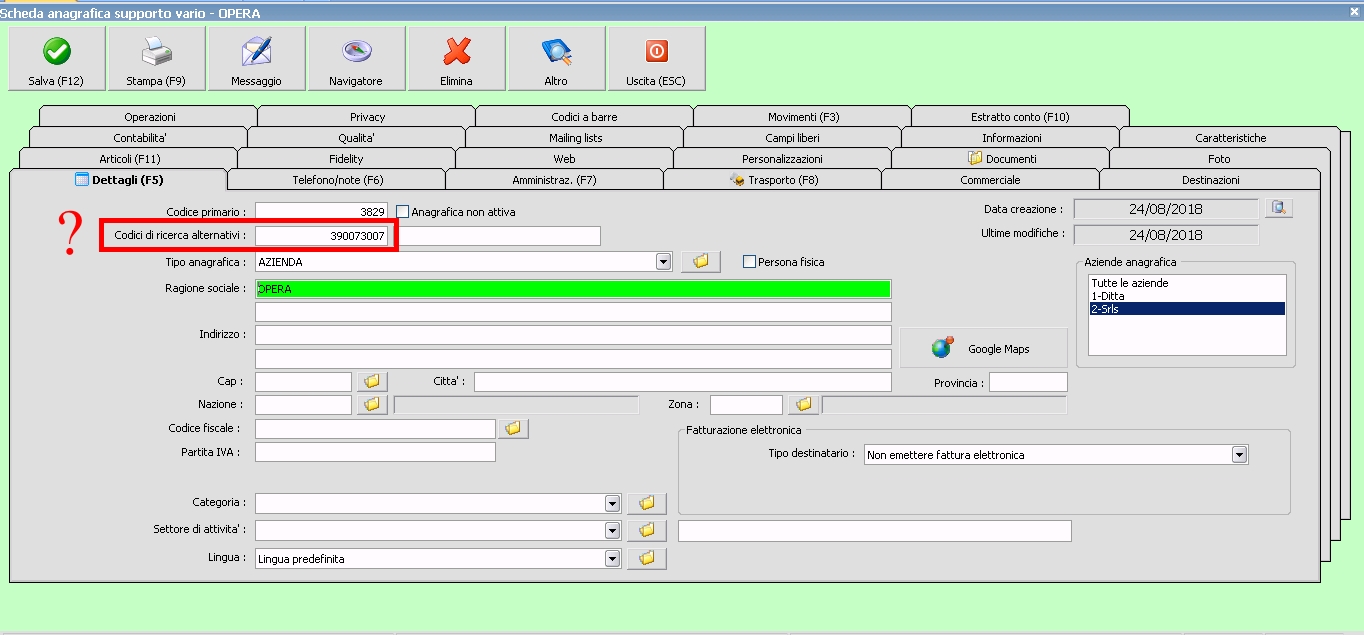Switch to the Telefono/note (F6) tab
1364x635 pixels.
coord(337,180)
